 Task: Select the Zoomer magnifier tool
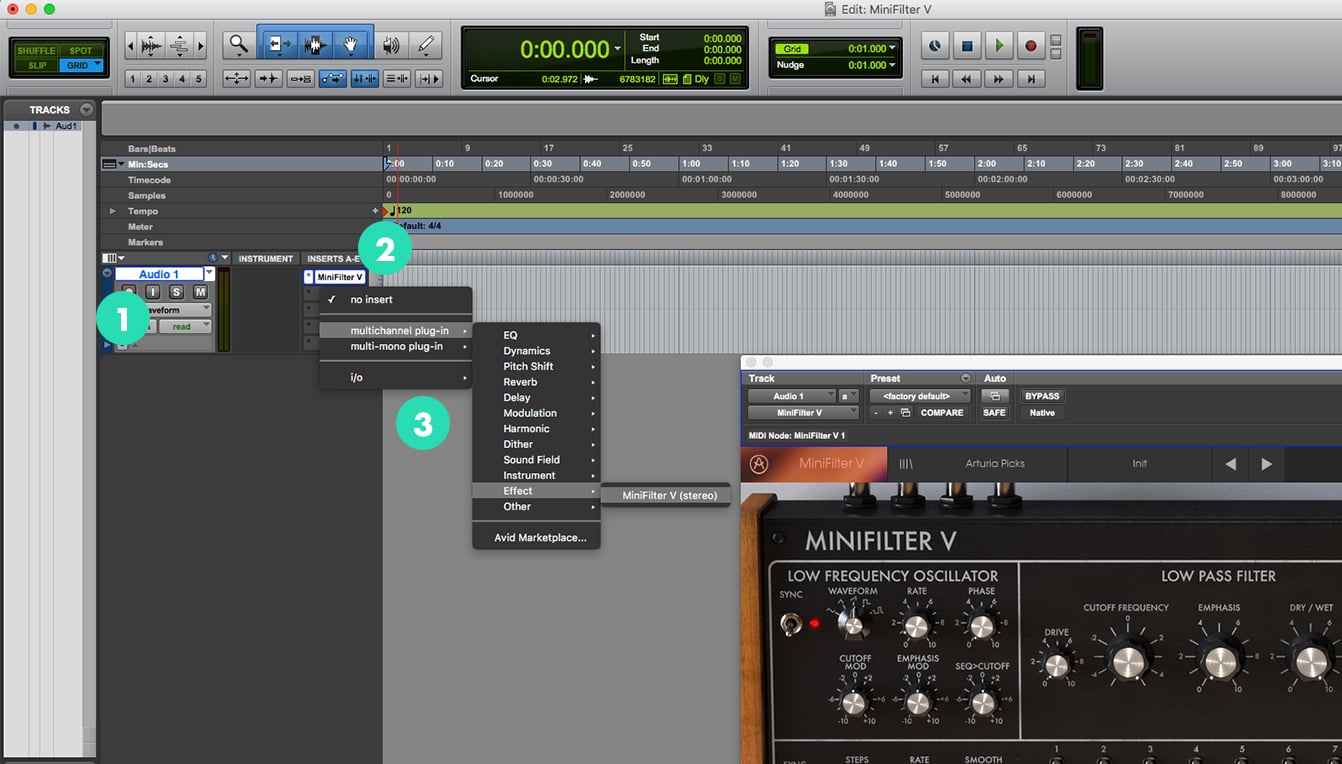point(237,45)
